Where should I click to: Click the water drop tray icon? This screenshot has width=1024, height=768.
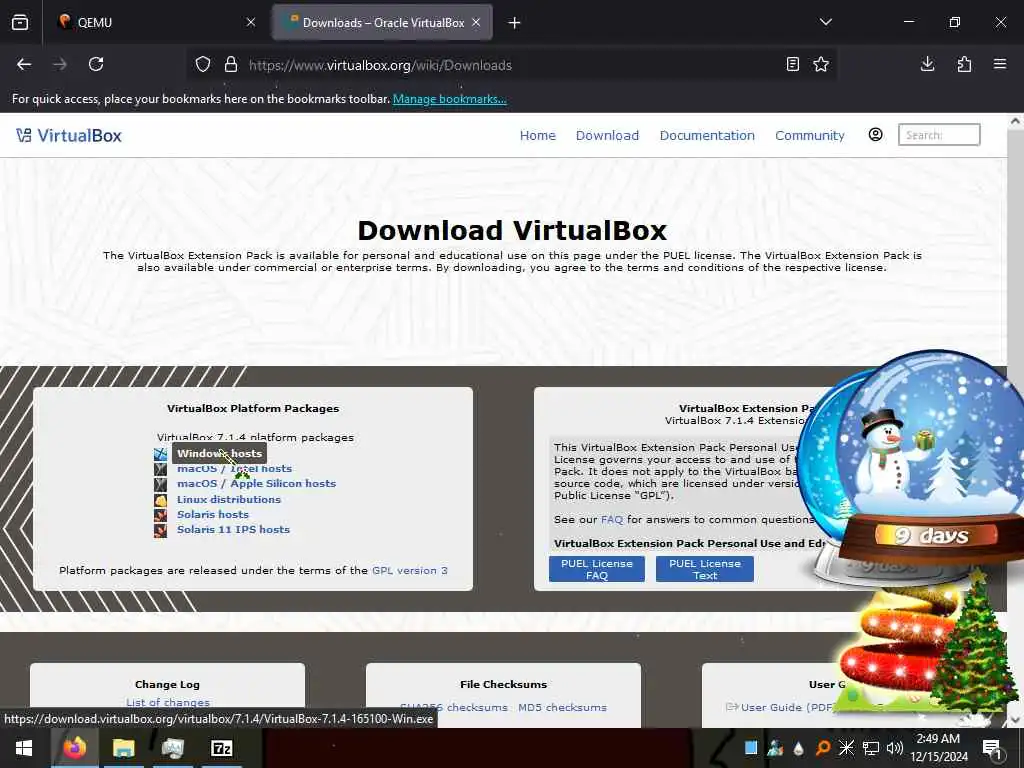point(799,748)
